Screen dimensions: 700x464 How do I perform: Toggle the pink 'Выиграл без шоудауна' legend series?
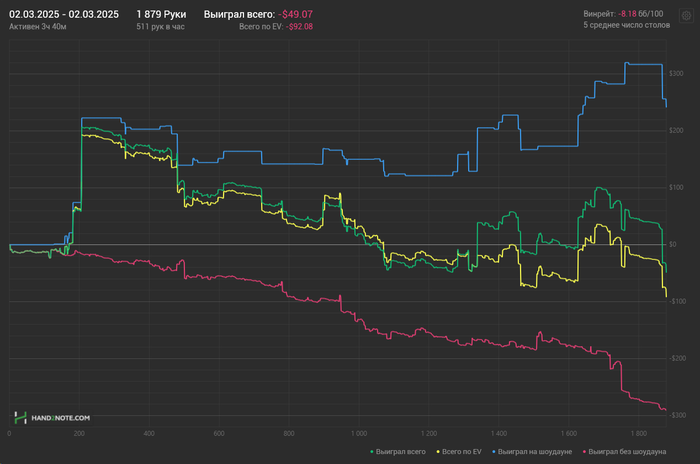(624, 451)
